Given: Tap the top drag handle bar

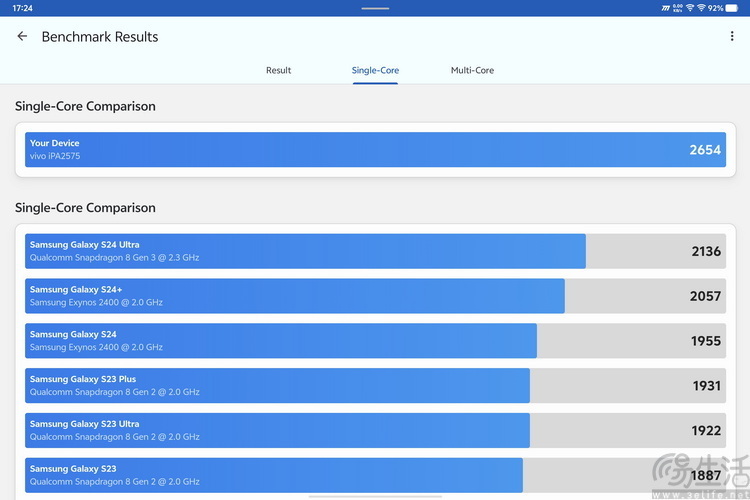Looking at the screenshot, I should [375, 8].
